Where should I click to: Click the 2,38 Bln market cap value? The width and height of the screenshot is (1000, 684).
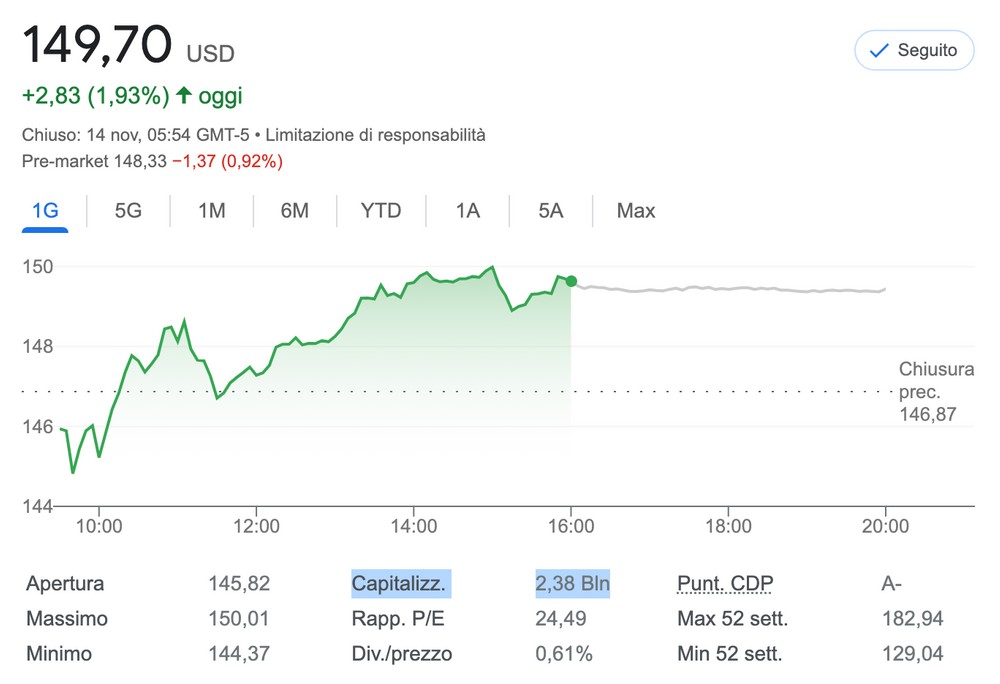[572, 584]
